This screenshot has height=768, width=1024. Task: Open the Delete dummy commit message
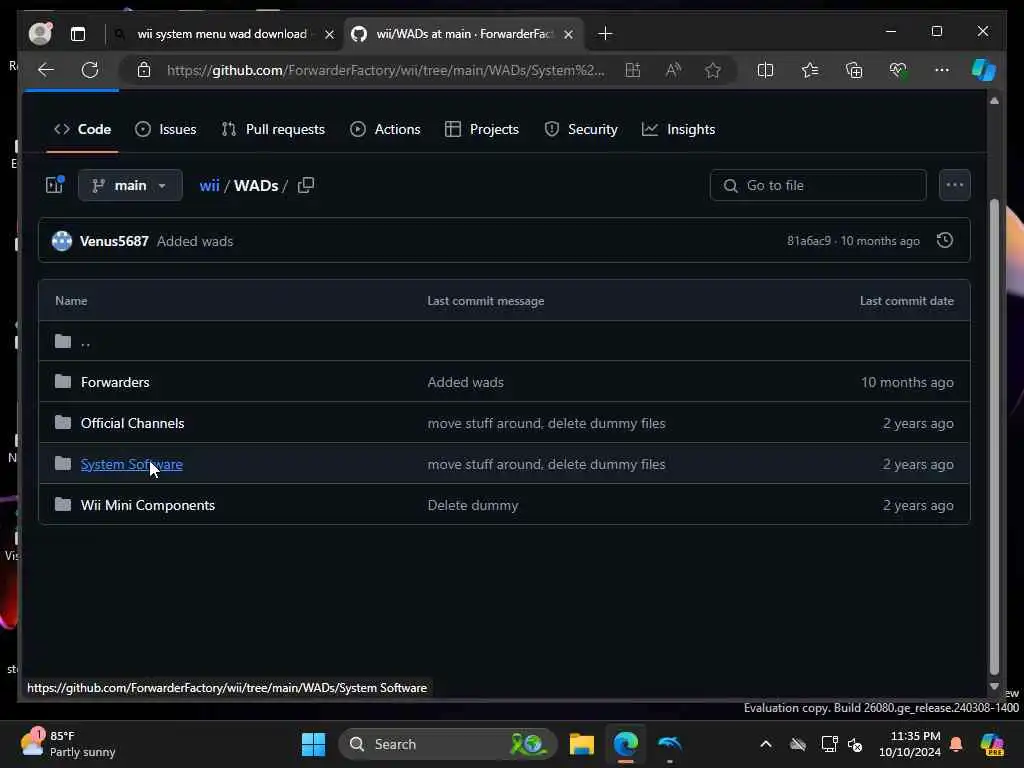[473, 505]
